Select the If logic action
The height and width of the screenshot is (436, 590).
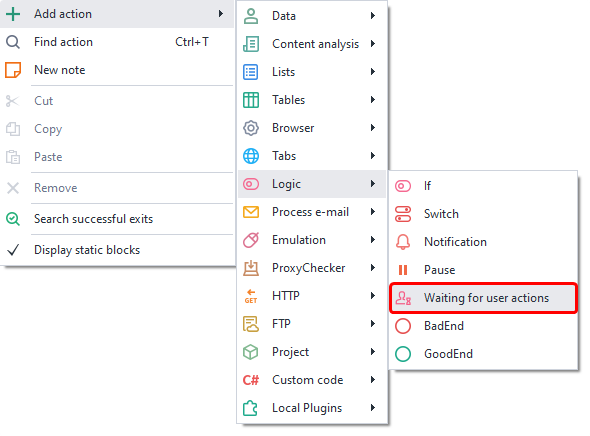tap(484, 186)
